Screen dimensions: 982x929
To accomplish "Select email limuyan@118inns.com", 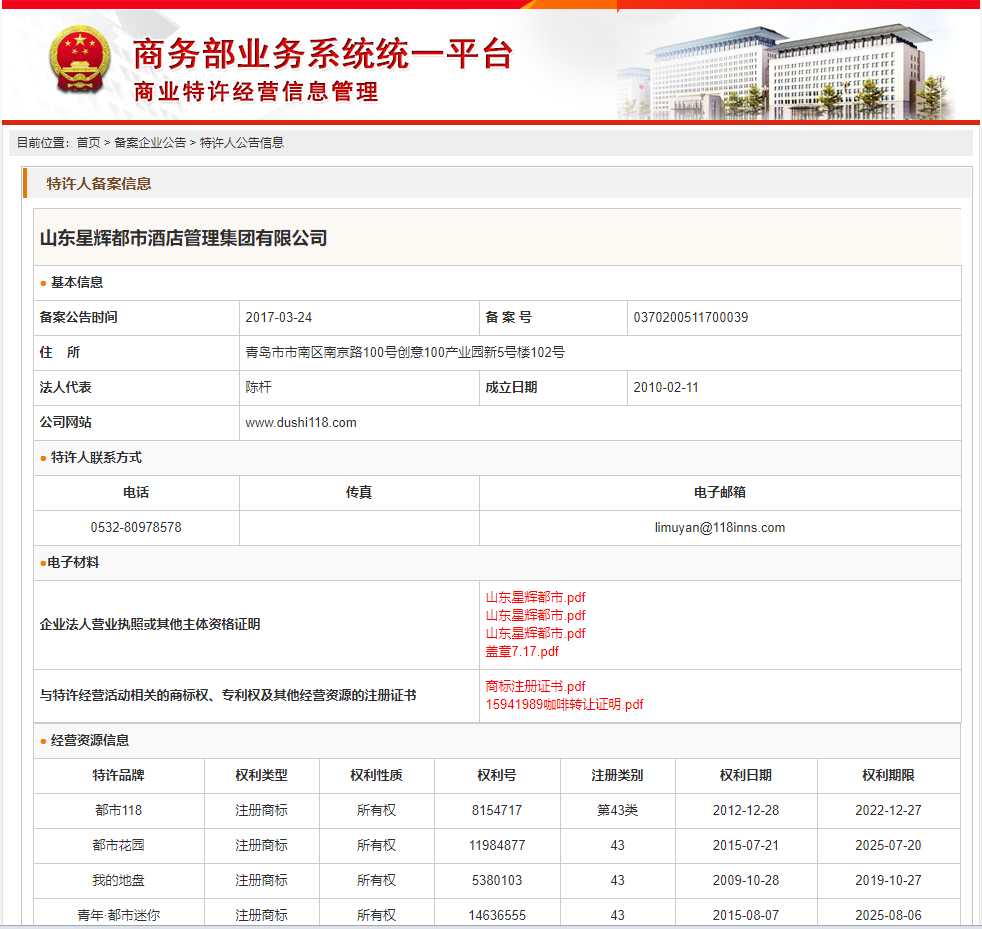I will click(x=720, y=528).
